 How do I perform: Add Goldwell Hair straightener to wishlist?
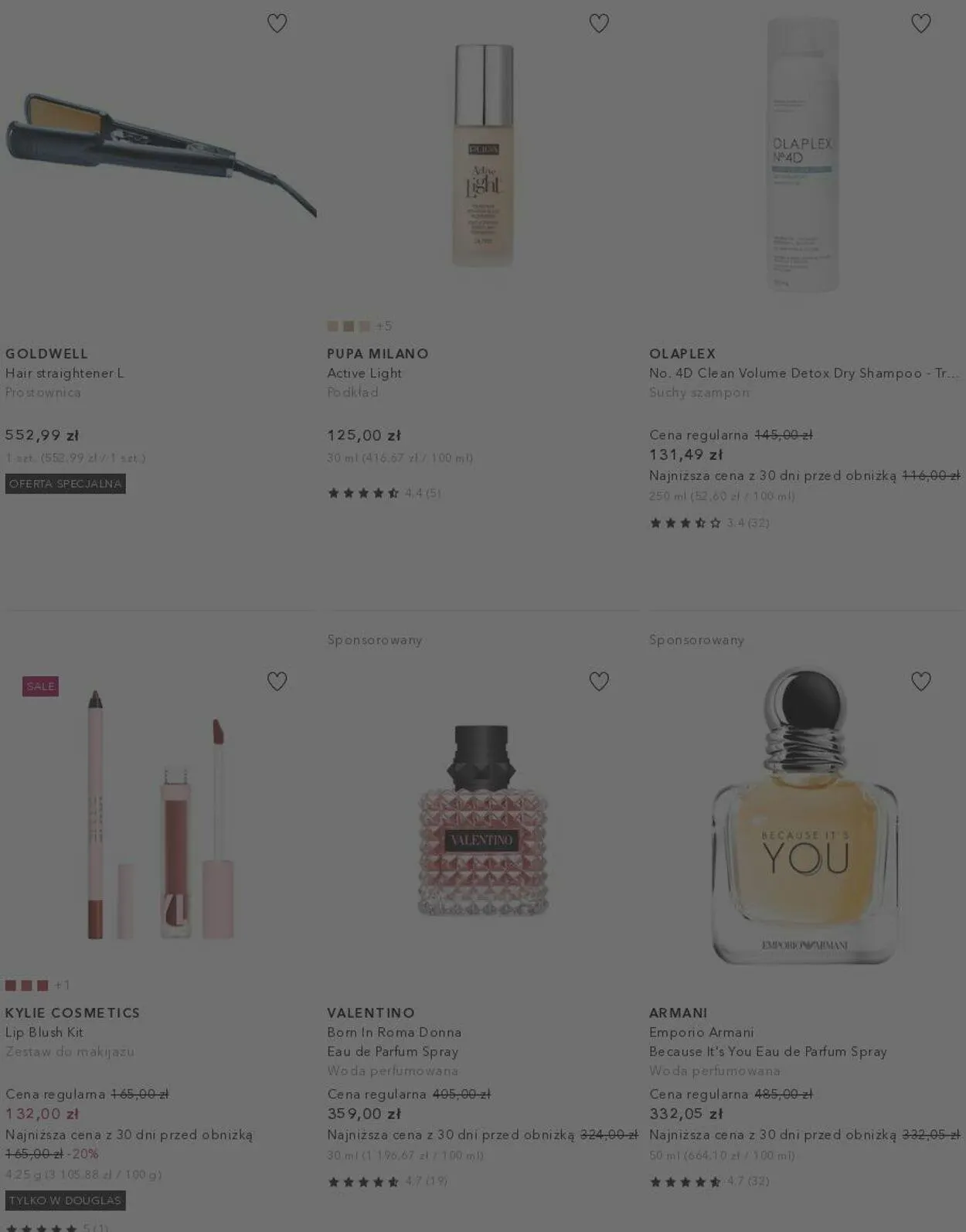click(277, 23)
